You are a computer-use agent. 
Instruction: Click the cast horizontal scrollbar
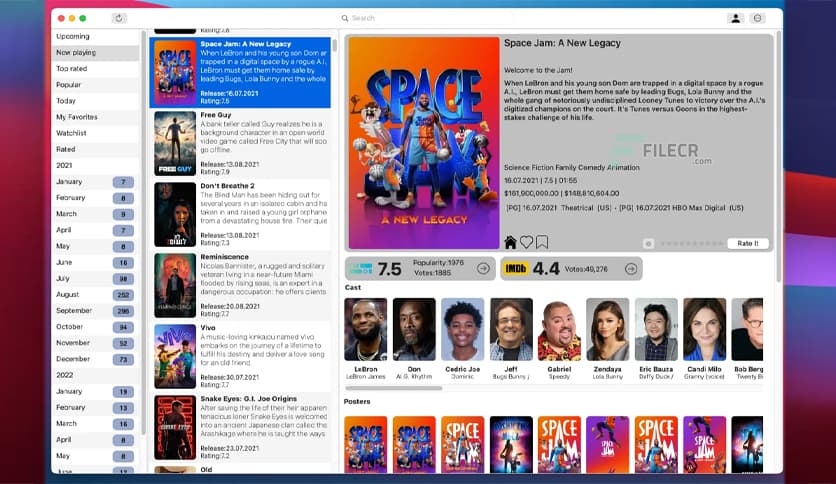[x=393, y=388]
